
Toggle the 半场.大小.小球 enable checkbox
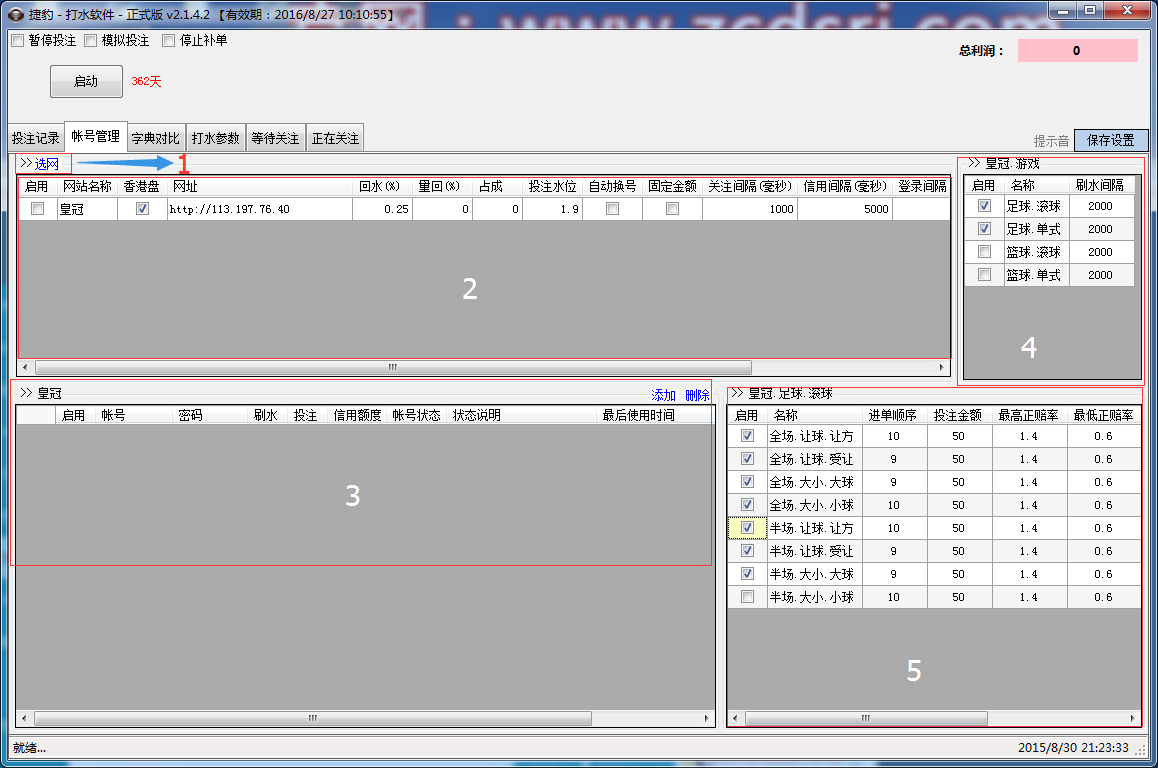[x=746, y=597]
